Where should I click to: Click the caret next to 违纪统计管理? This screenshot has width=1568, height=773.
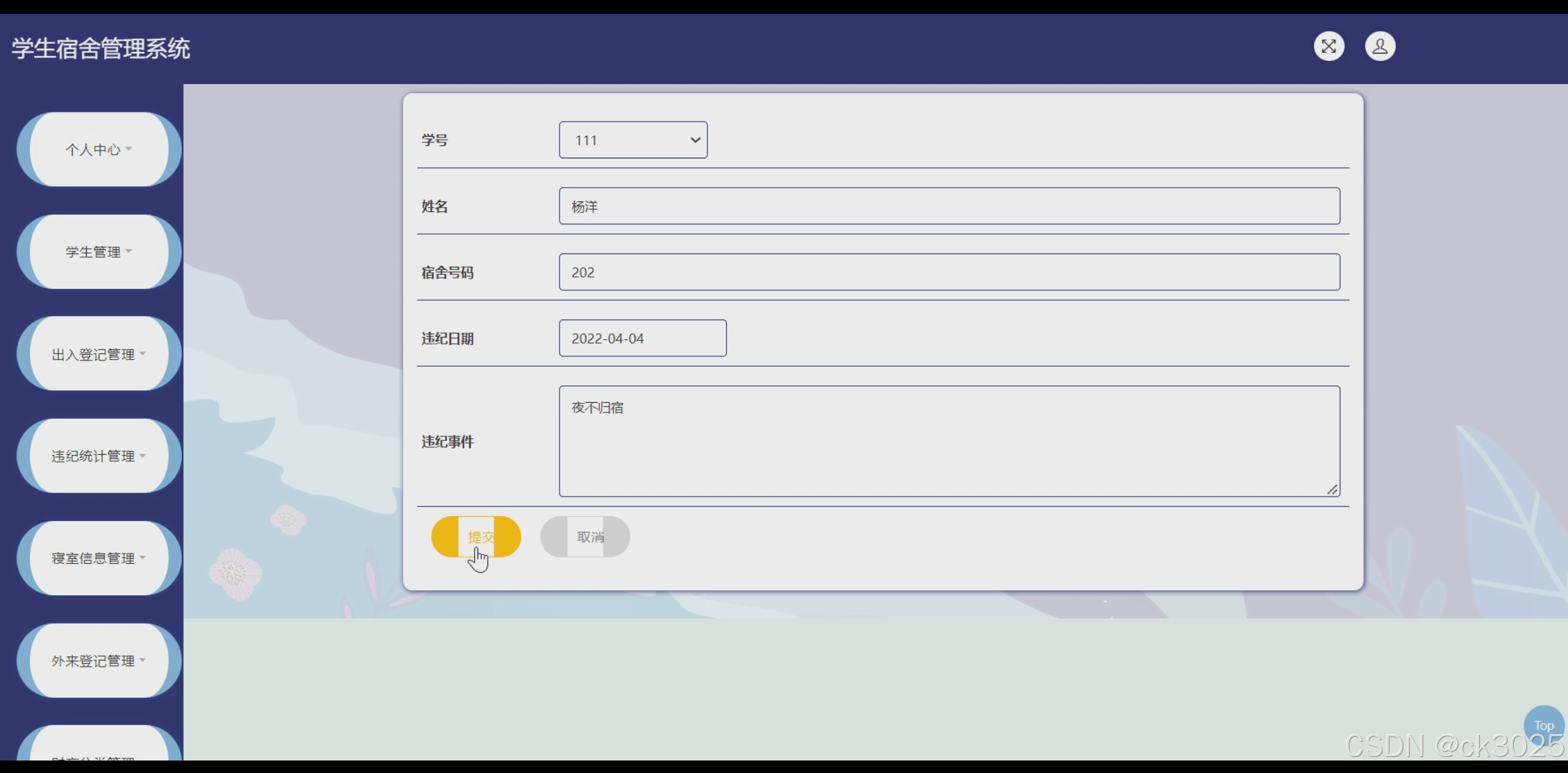click(x=142, y=456)
